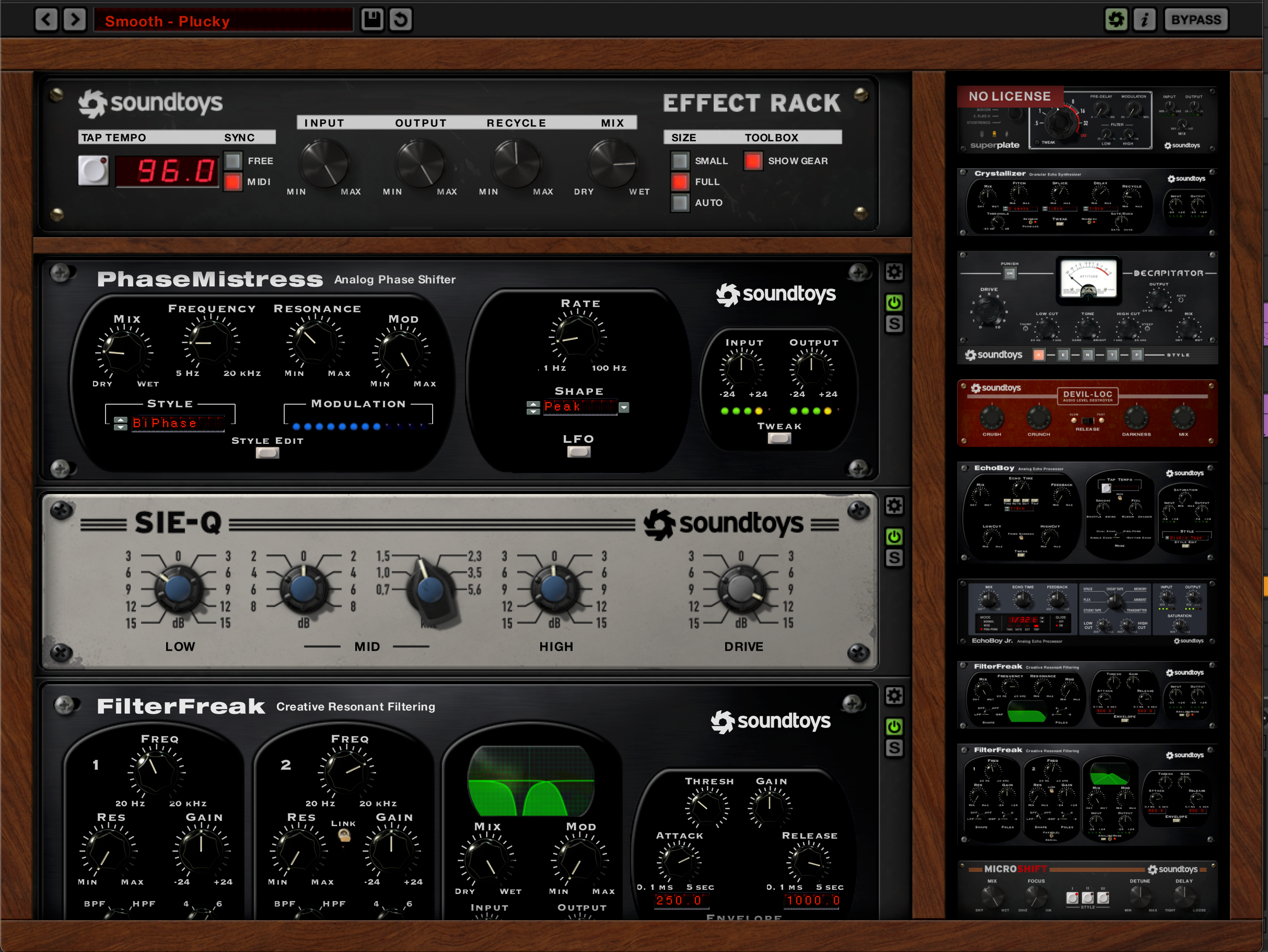Select the SMALL rack size option
This screenshot has width=1268, height=952.
tap(680, 161)
